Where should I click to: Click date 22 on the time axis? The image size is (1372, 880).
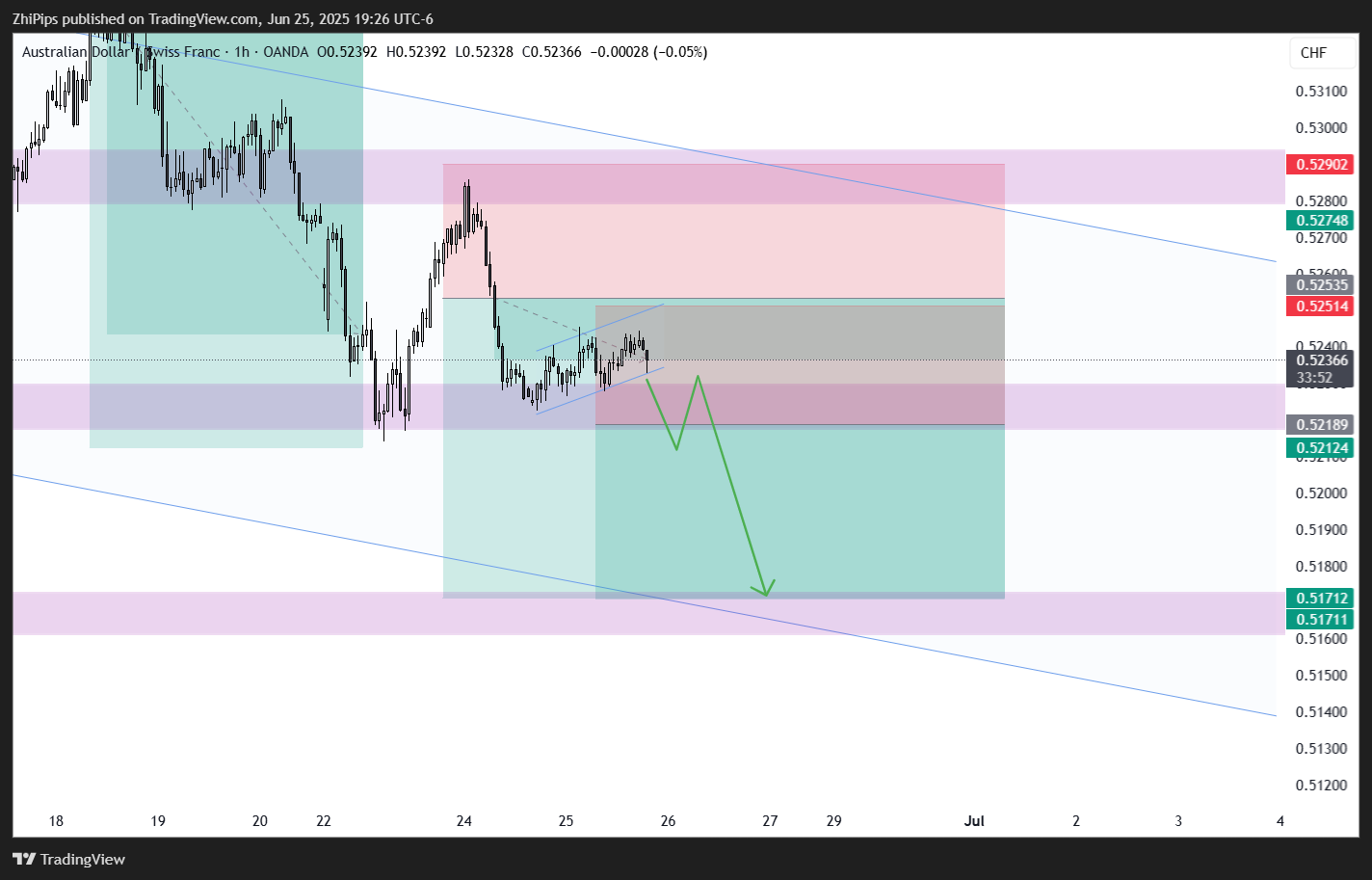click(x=324, y=821)
